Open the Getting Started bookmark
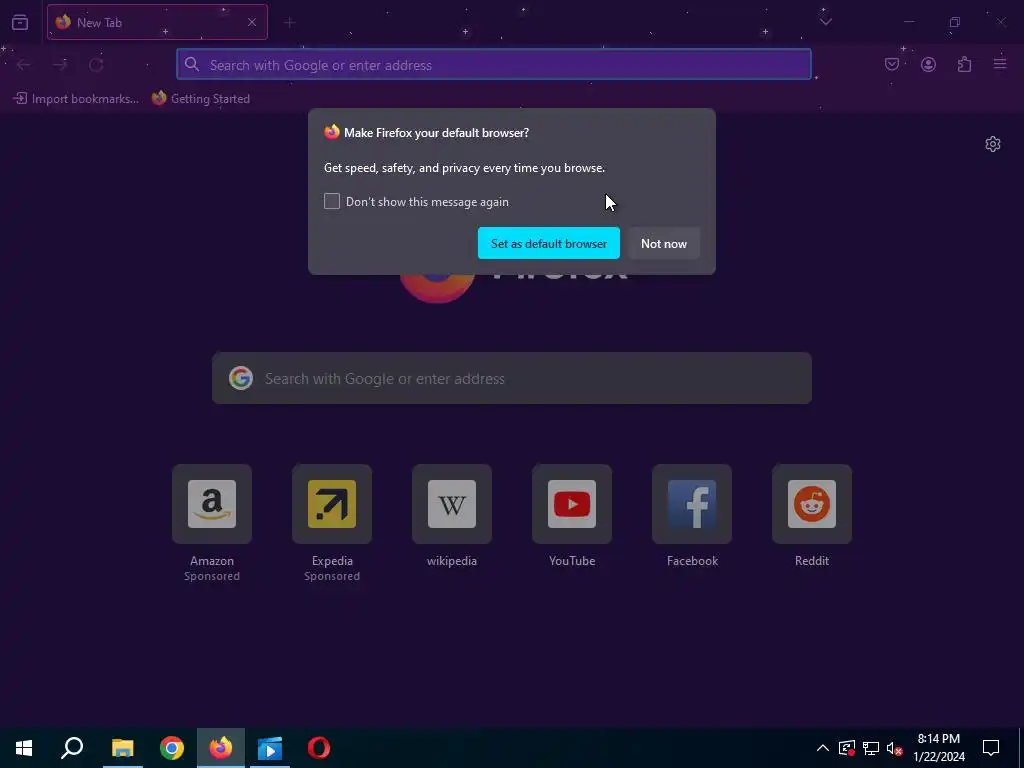 click(200, 99)
